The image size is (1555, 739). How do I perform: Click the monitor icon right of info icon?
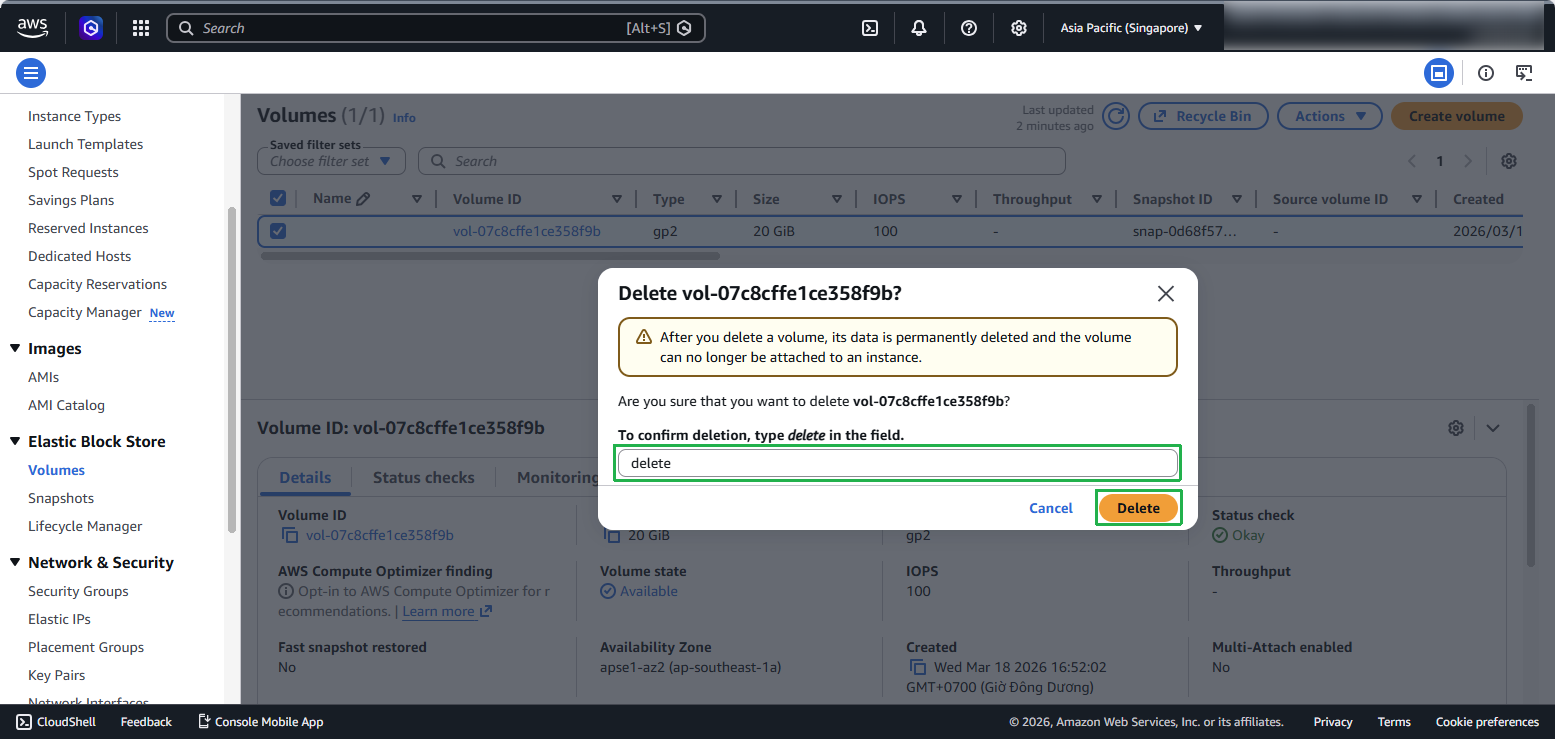click(1524, 72)
